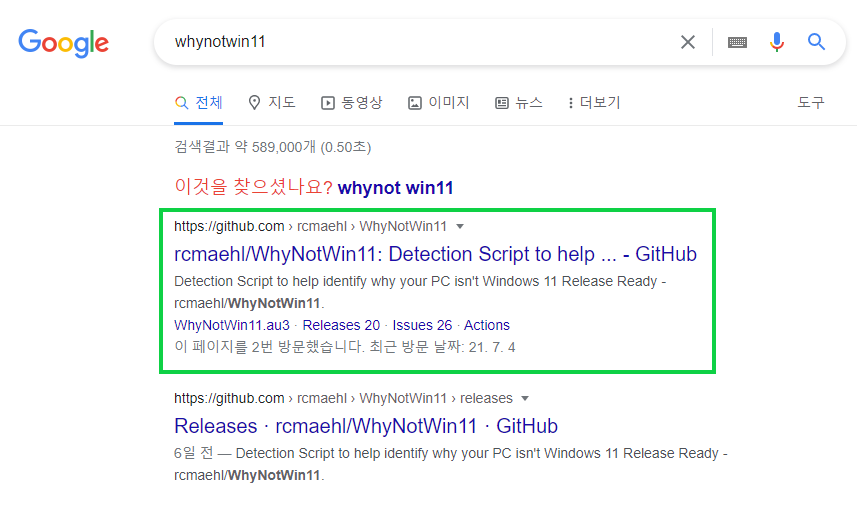Switch to the 이미지 (Images) tab

[x=438, y=103]
